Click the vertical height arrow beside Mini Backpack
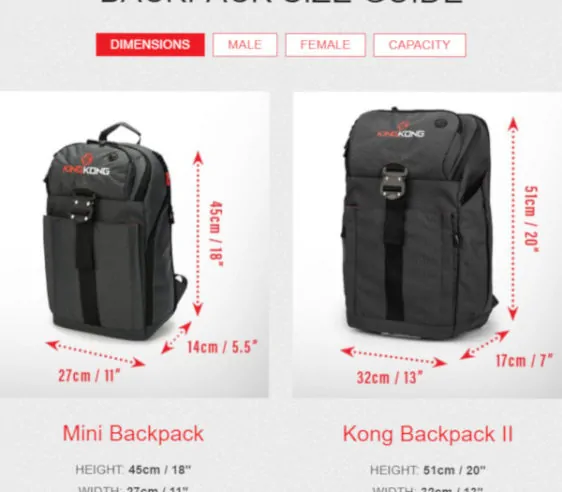The height and width of the screenshot is (492, 562). coord(198,234)
